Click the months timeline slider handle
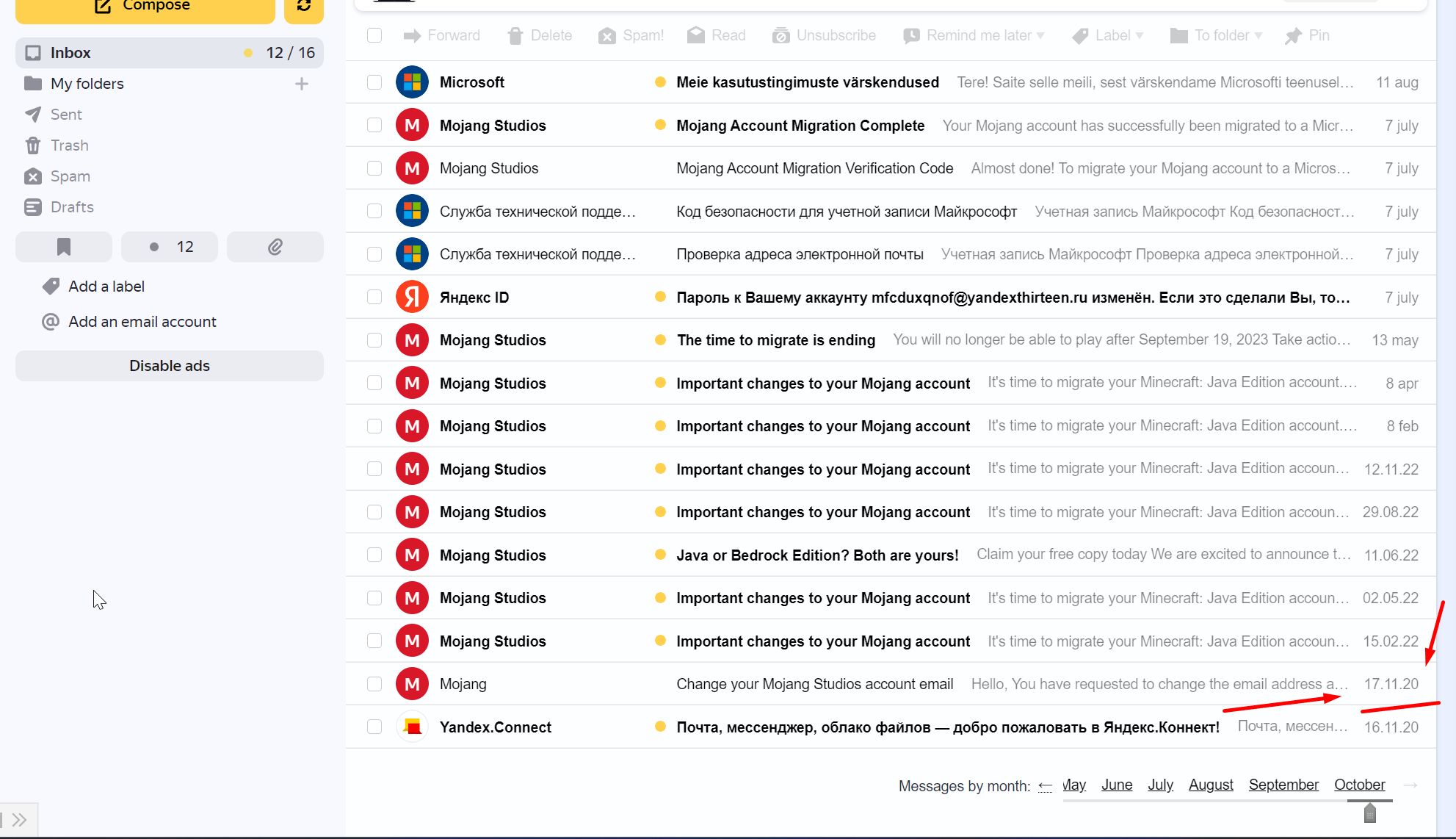 coord(1369,813)
